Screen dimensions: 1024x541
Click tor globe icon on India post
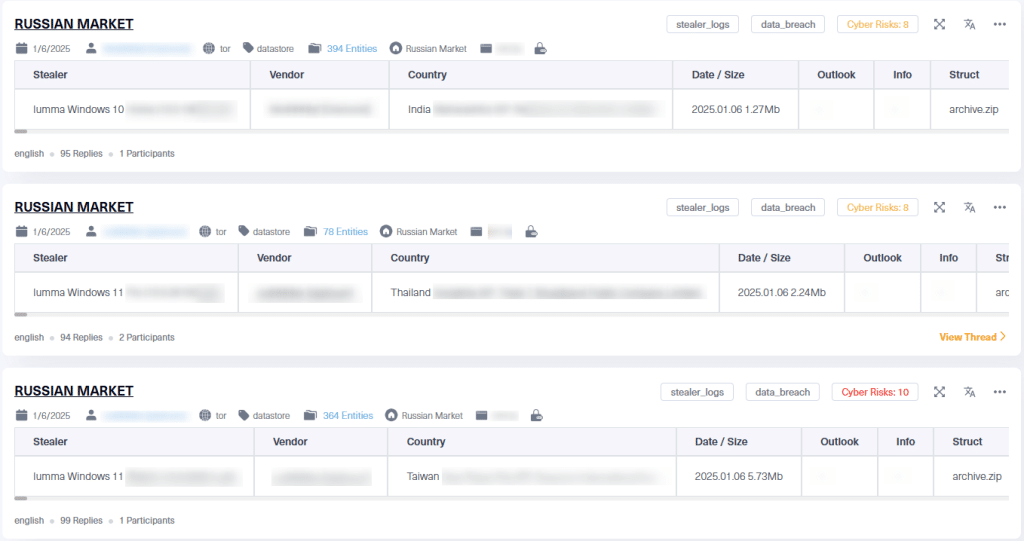tap(209, 48)
